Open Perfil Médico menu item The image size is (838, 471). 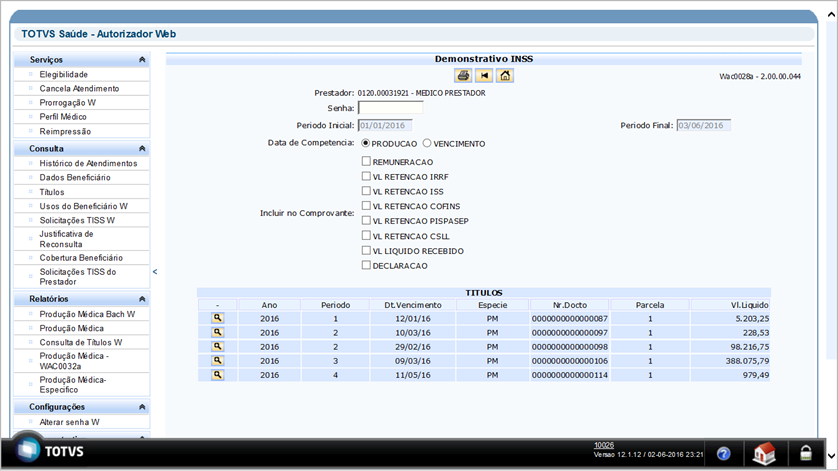click(63, 117)
